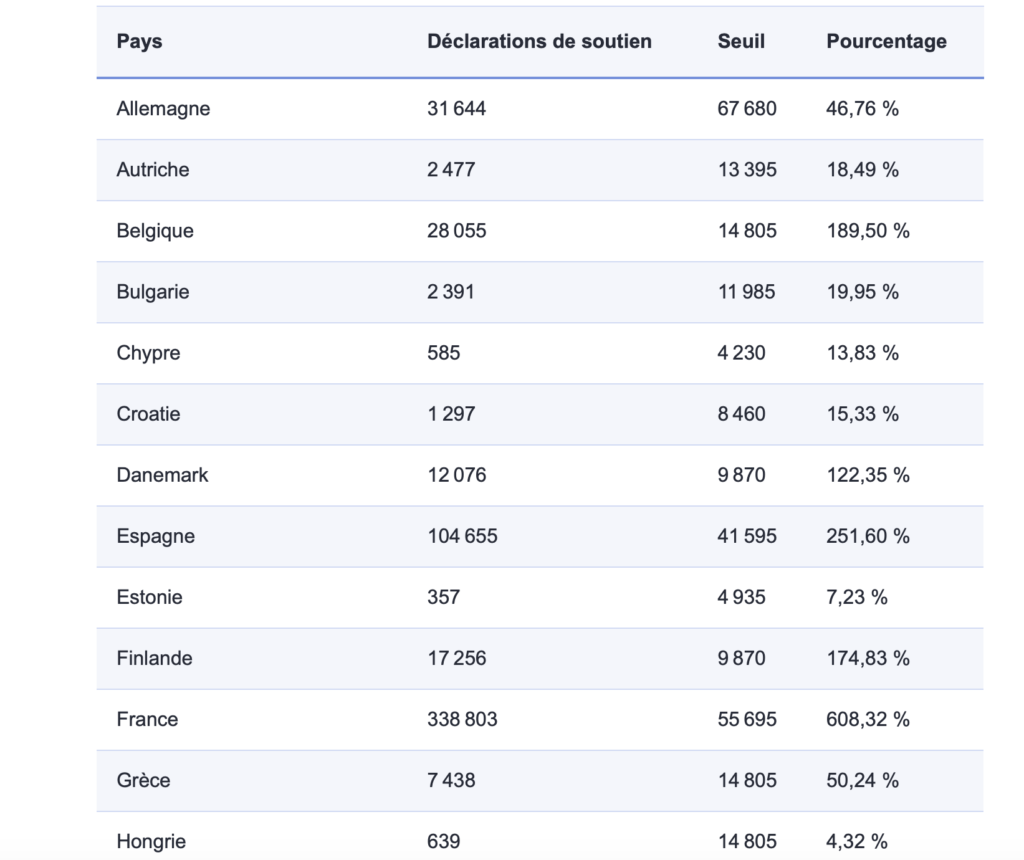Click the Pourcentage column header
This screenshot has width=1024, height=860.
point(886,41)
